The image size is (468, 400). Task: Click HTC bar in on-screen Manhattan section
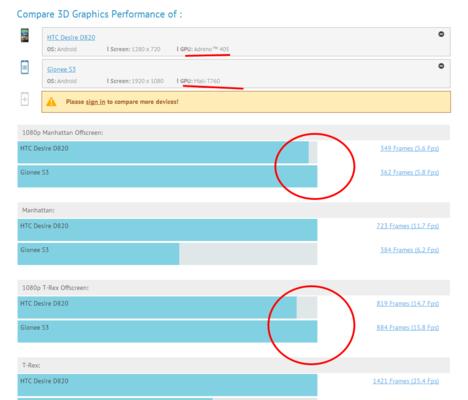click(x=167, y=230)
